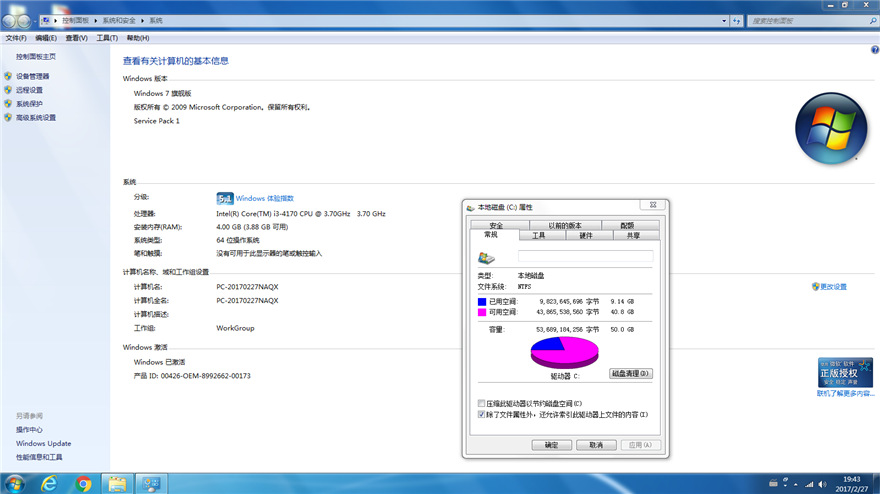Click the shield icon next to 远程设置
The width and height of the screenshot is (880, 494).
pos(8,90)
